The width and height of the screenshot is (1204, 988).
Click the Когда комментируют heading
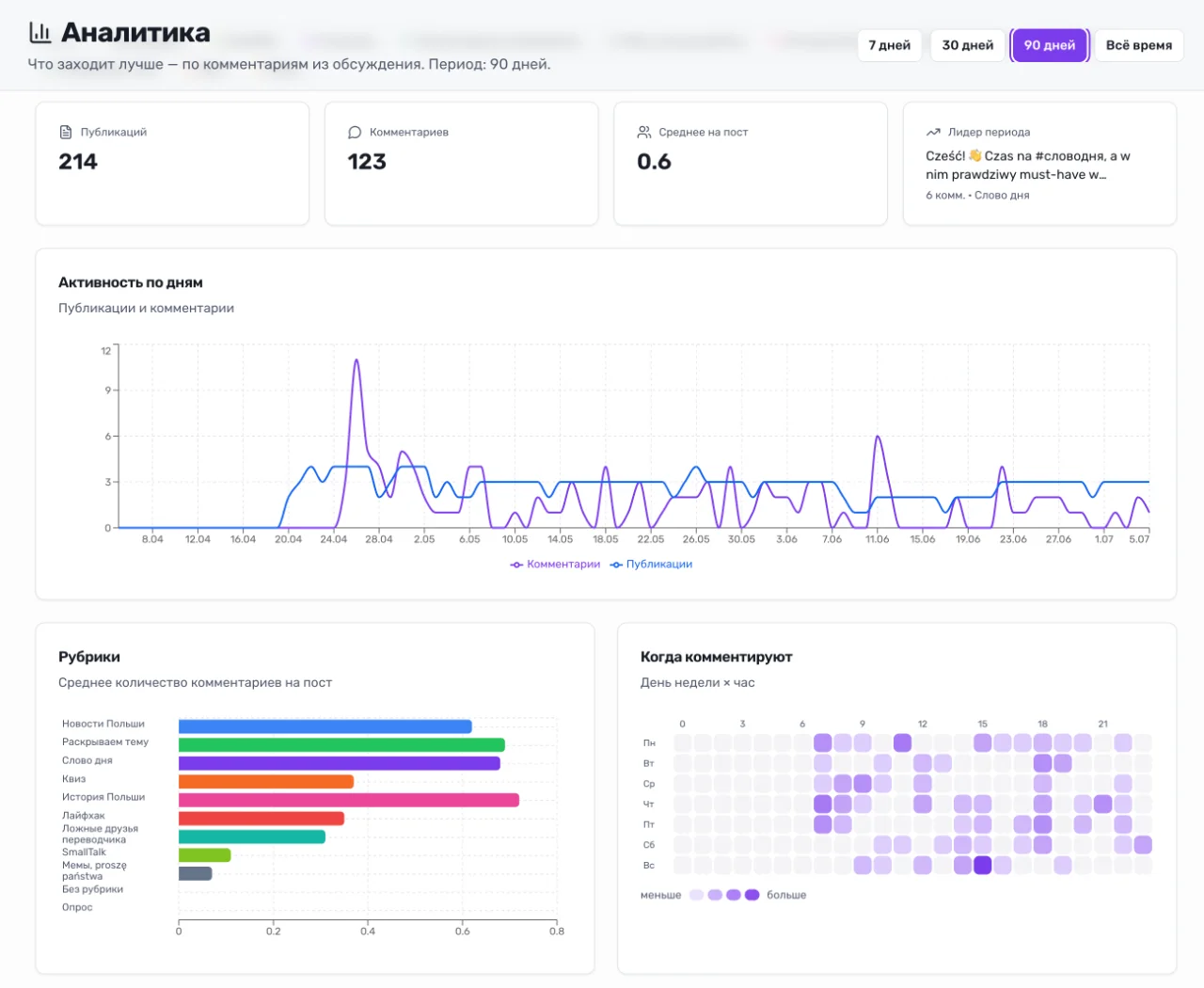pyautogui.click(x=717, y=657)
